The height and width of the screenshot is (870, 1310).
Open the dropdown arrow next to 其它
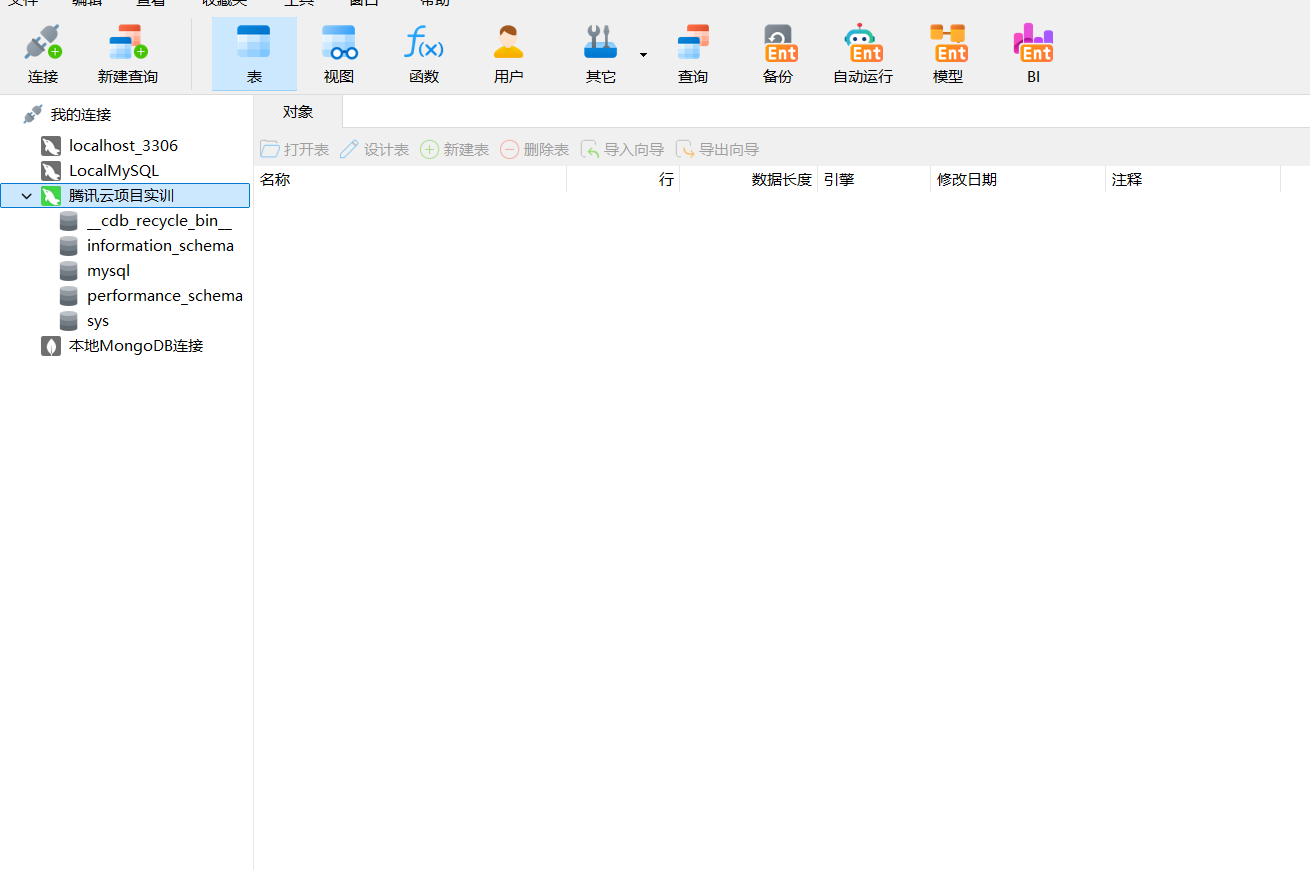point(643,55)
